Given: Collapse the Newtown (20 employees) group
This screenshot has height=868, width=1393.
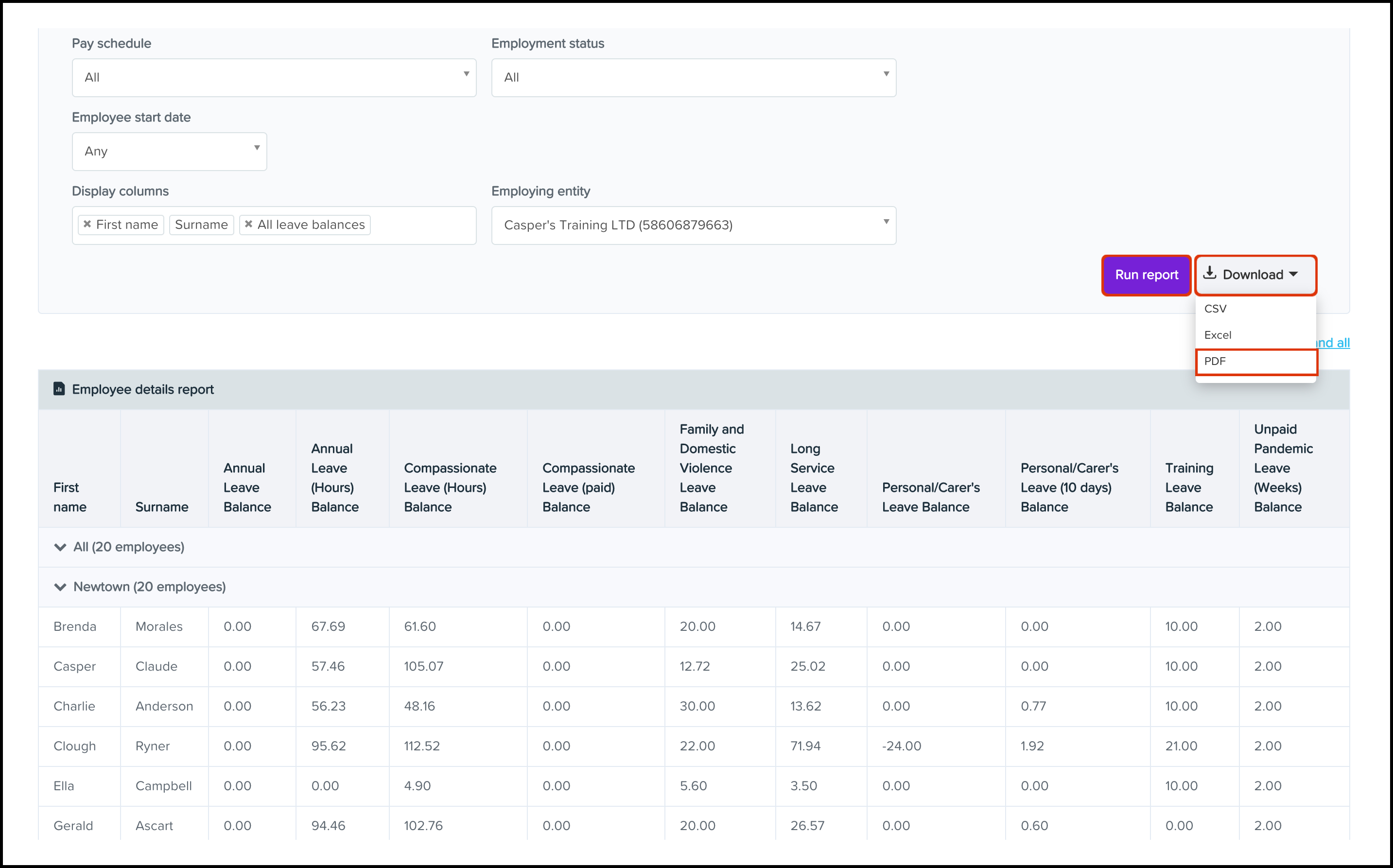Looking at the screenshot, I should [60, 587].
